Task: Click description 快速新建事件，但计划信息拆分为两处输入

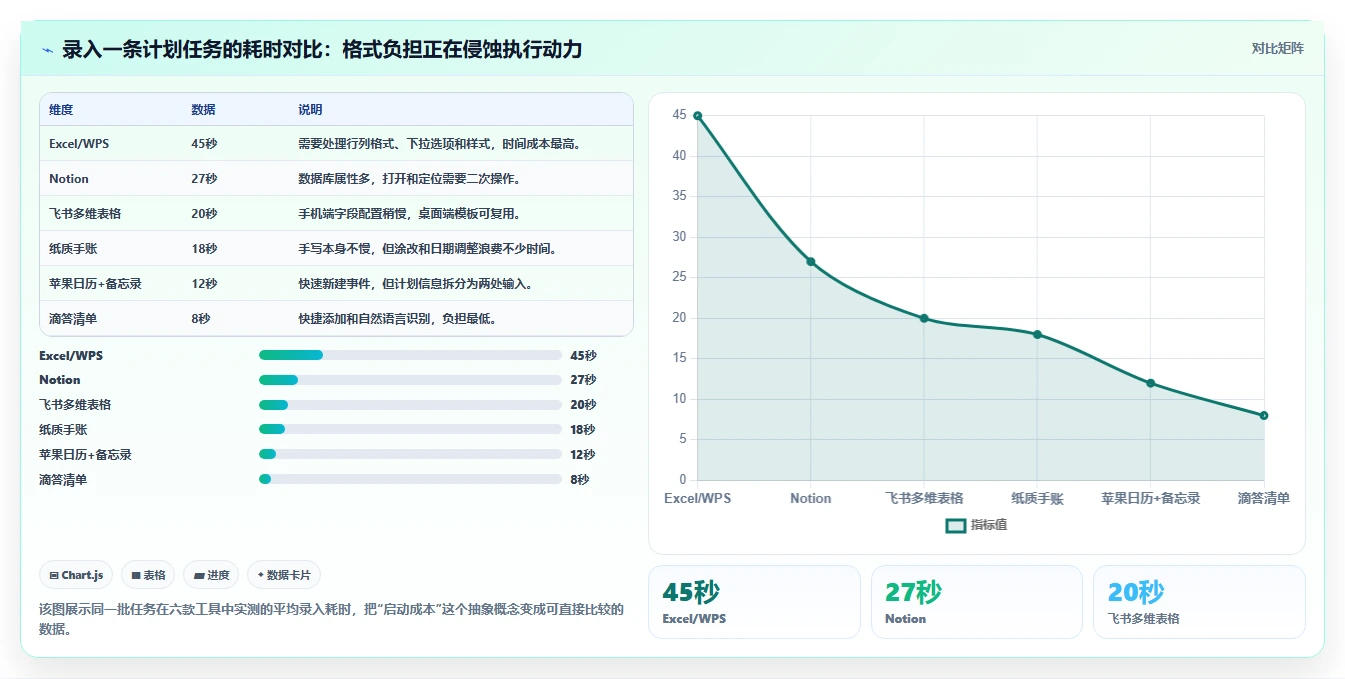Action: 415,284
